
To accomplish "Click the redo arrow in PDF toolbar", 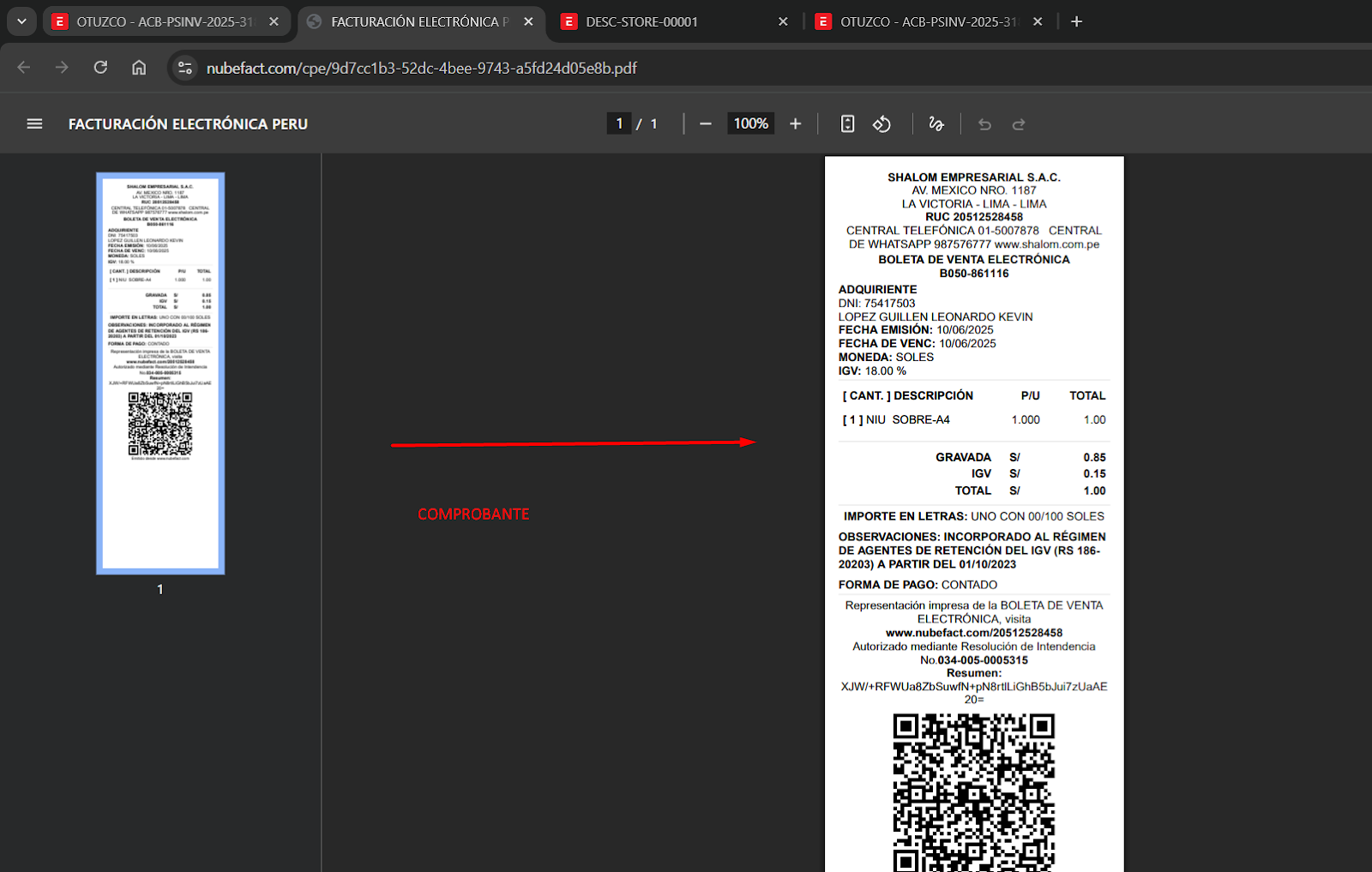I will pos(1019,124).
